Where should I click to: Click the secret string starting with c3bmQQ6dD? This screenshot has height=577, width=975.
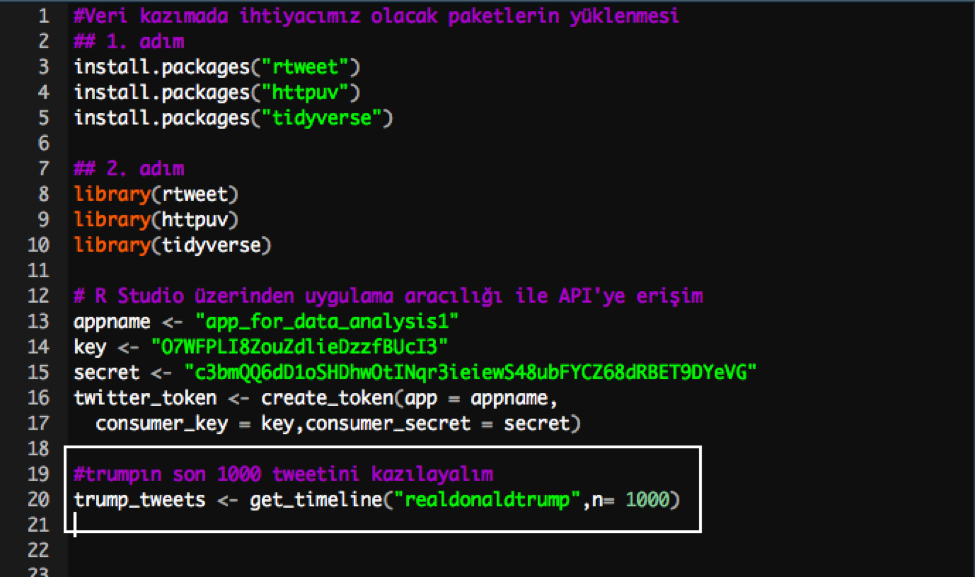[x=469, y=373]
